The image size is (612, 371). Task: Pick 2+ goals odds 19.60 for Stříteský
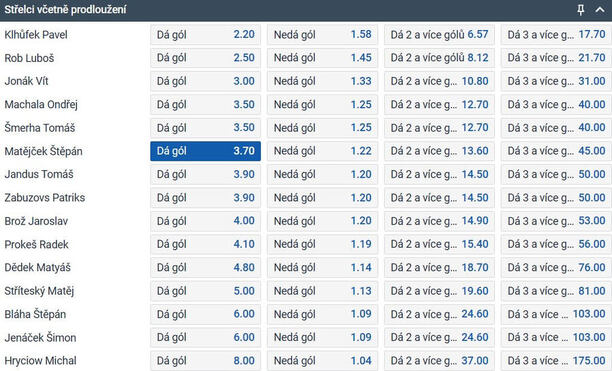[x=439, y=291]
